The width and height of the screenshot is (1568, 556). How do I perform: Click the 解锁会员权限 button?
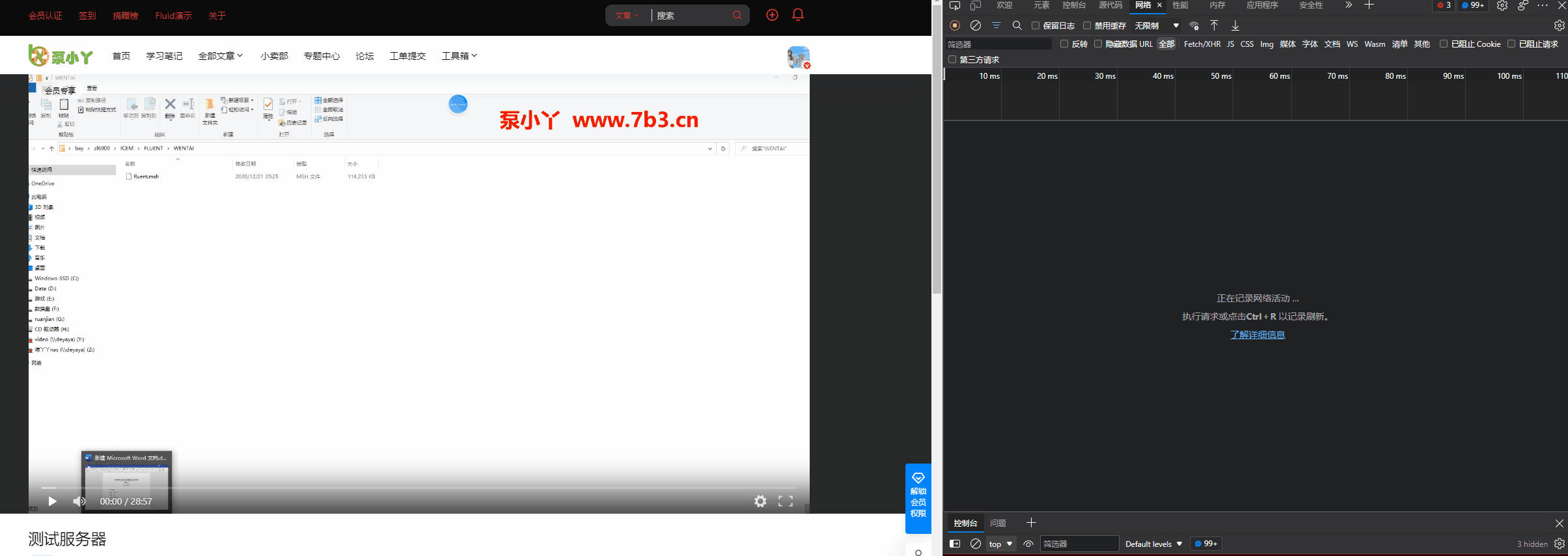coord(918,499)
